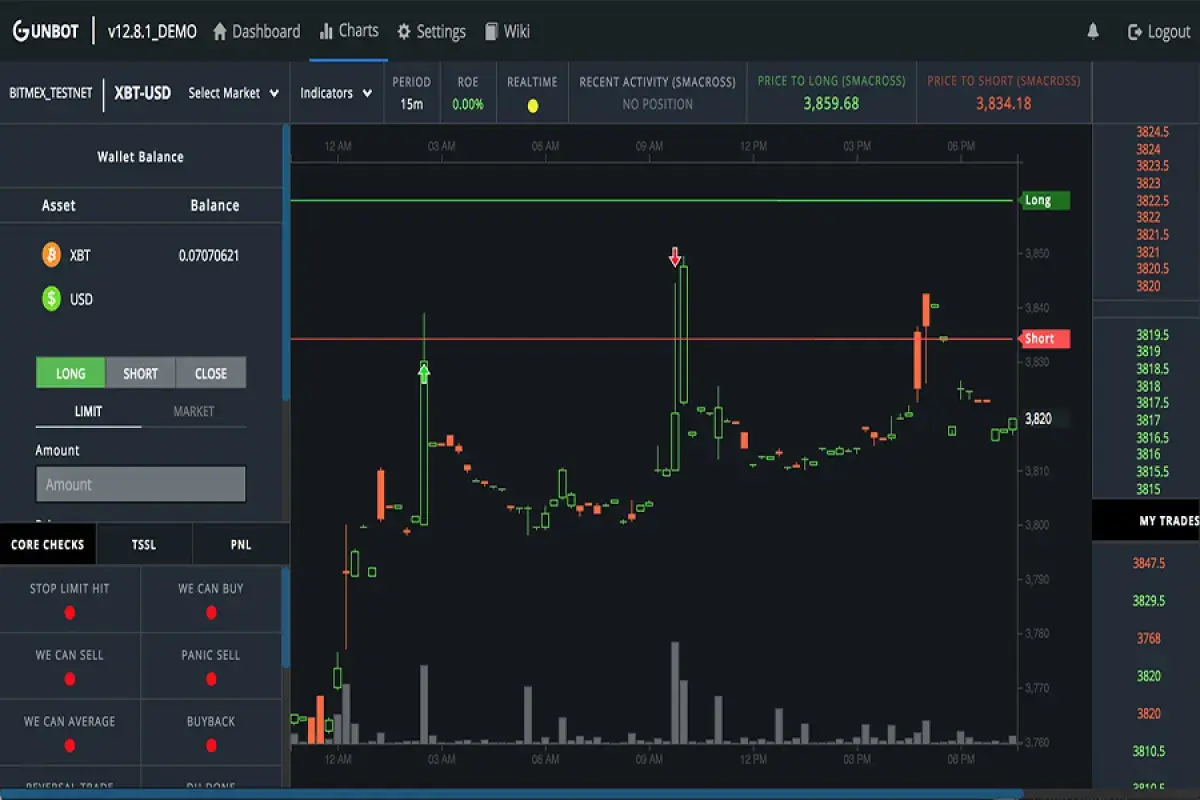Screen dimensions: 1200x800
Task: Open notifications via the bell icon
Action: coord(1090,31)
